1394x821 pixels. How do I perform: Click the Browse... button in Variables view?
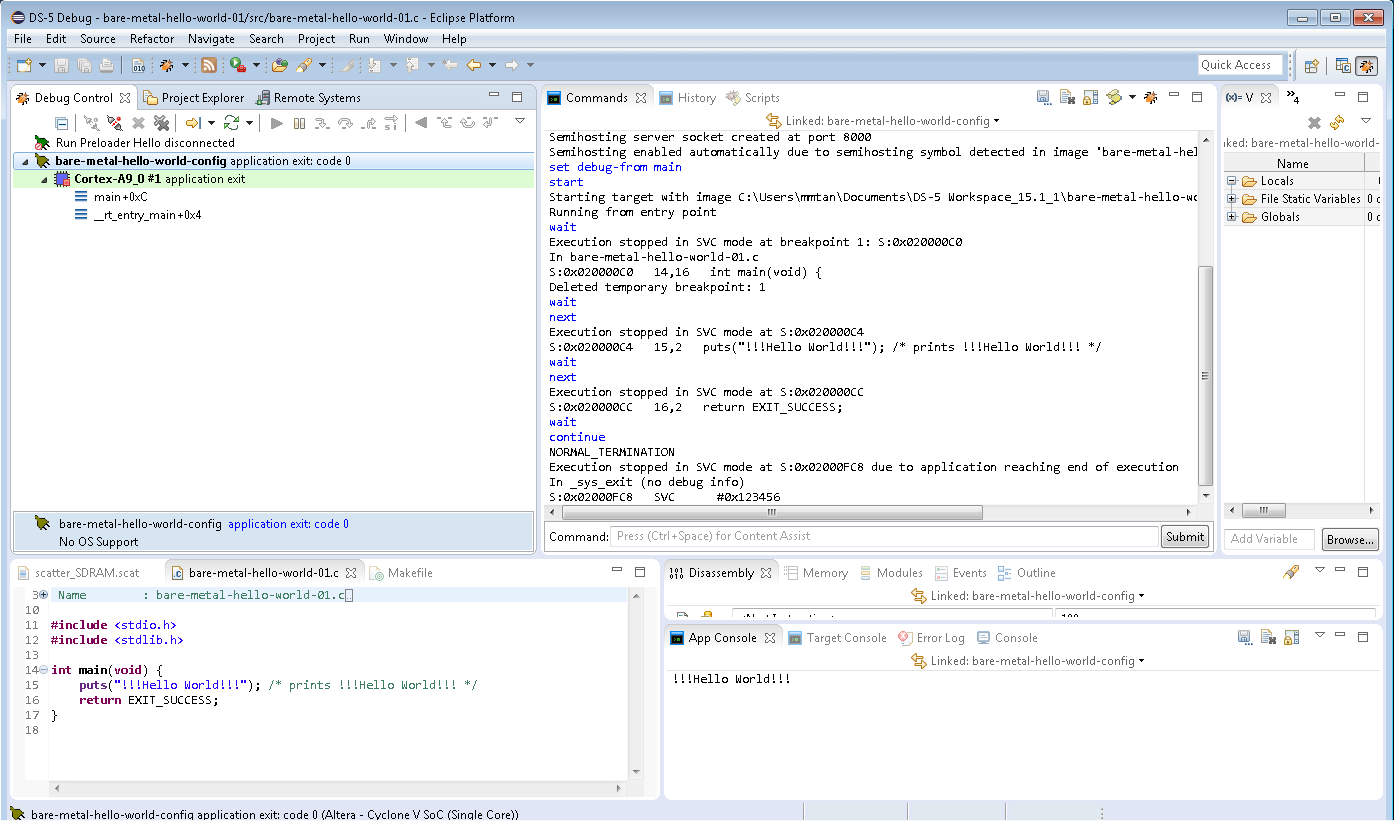[x=1350, y=539]
